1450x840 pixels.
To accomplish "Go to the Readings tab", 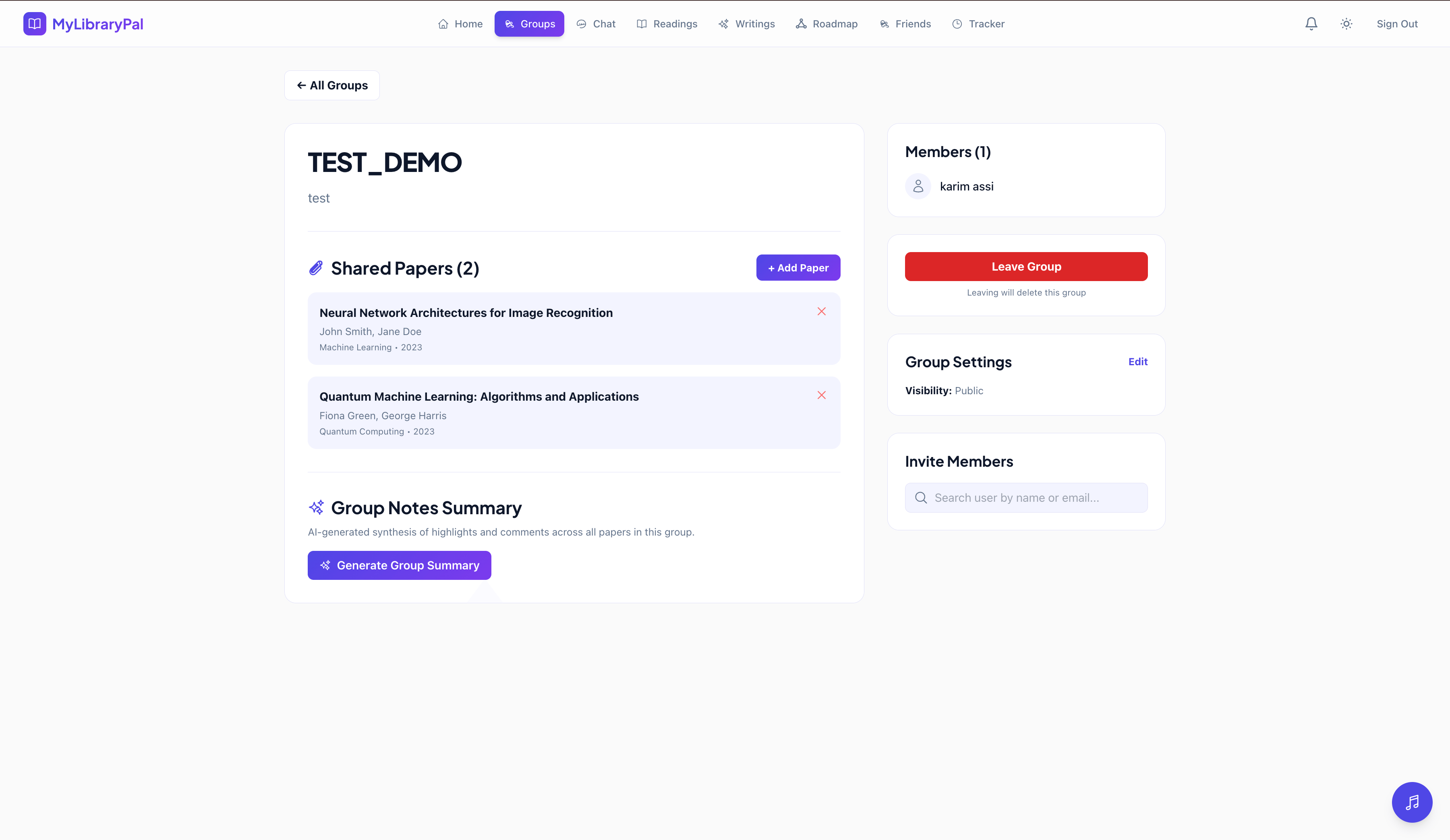I will pos(667,24).
